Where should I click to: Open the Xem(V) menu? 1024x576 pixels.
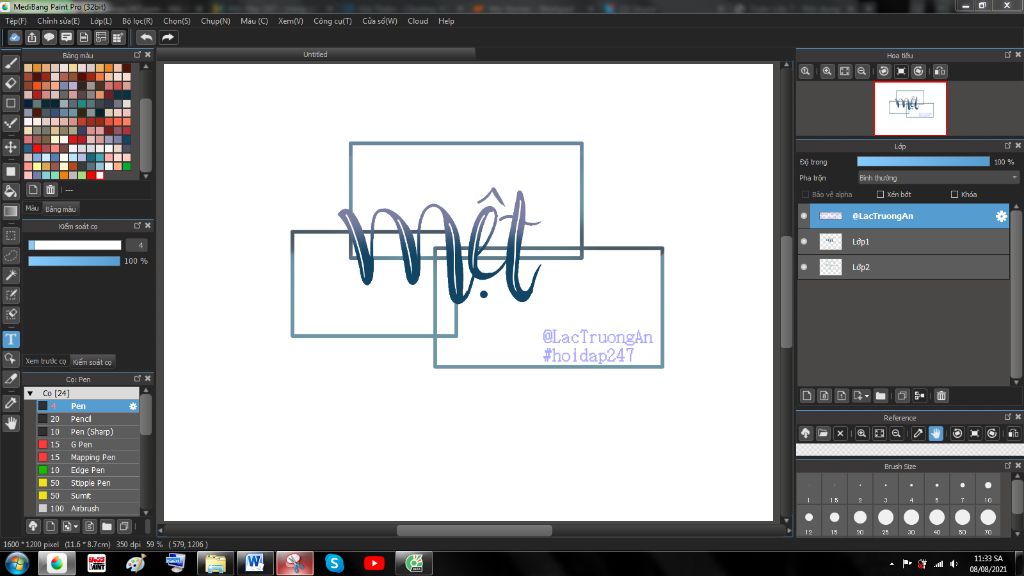click(291, 21)
